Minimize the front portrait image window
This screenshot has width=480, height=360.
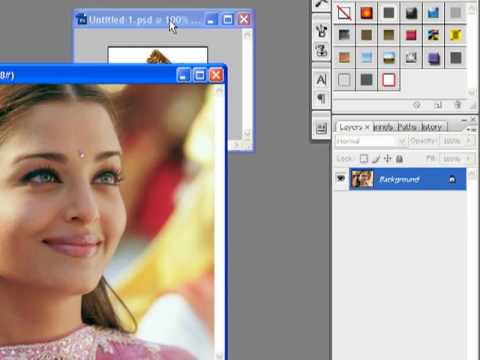[183, 75]
